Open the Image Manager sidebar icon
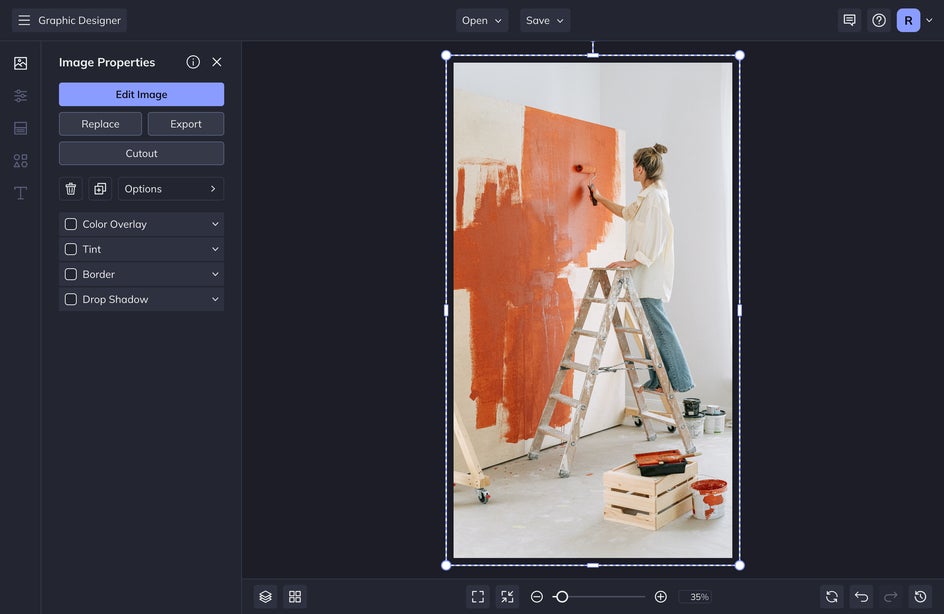 (20, 63)
